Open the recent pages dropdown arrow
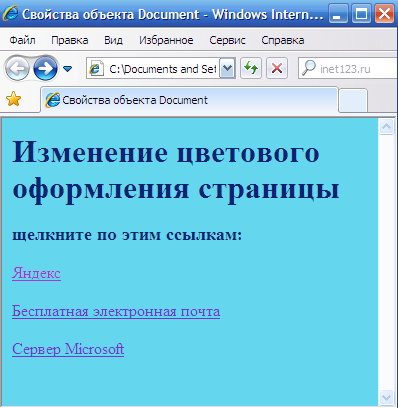The image size is (398, 408). 68,69
